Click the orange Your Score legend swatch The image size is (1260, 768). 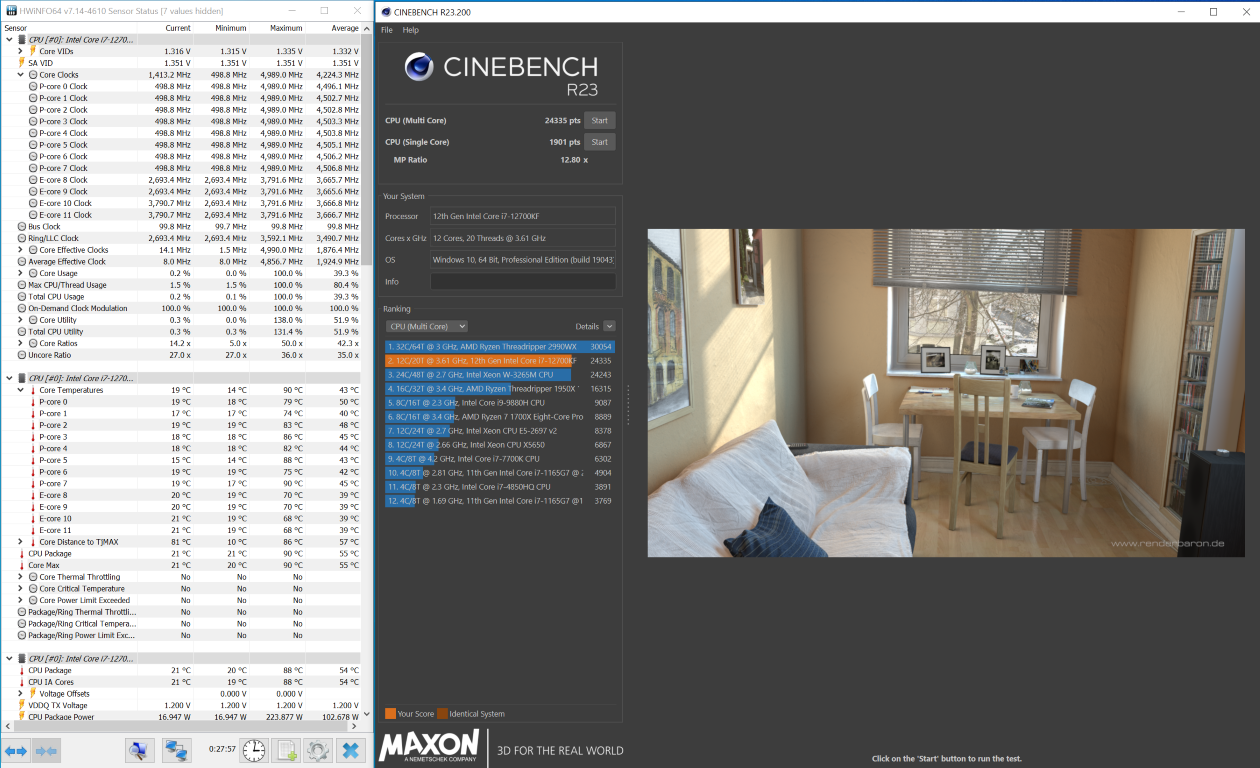390,714
